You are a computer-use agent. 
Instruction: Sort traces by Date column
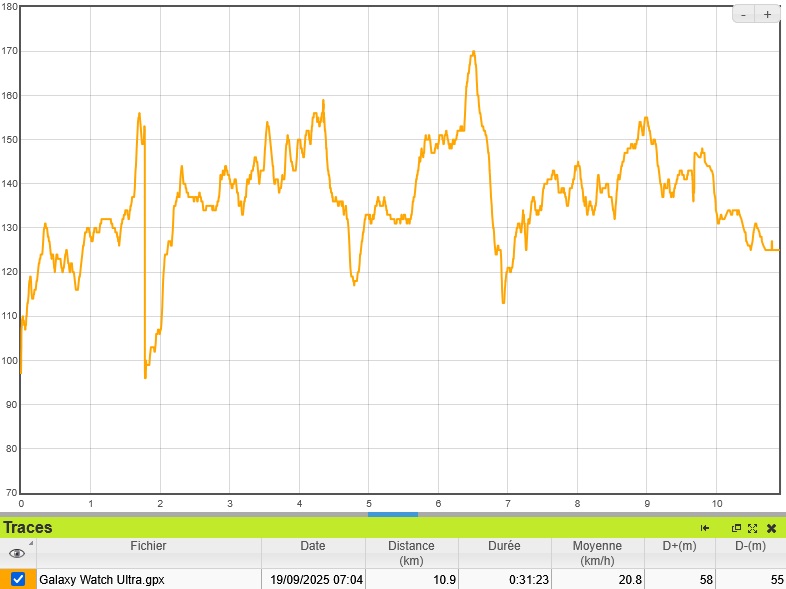click(x=312, y=546)
